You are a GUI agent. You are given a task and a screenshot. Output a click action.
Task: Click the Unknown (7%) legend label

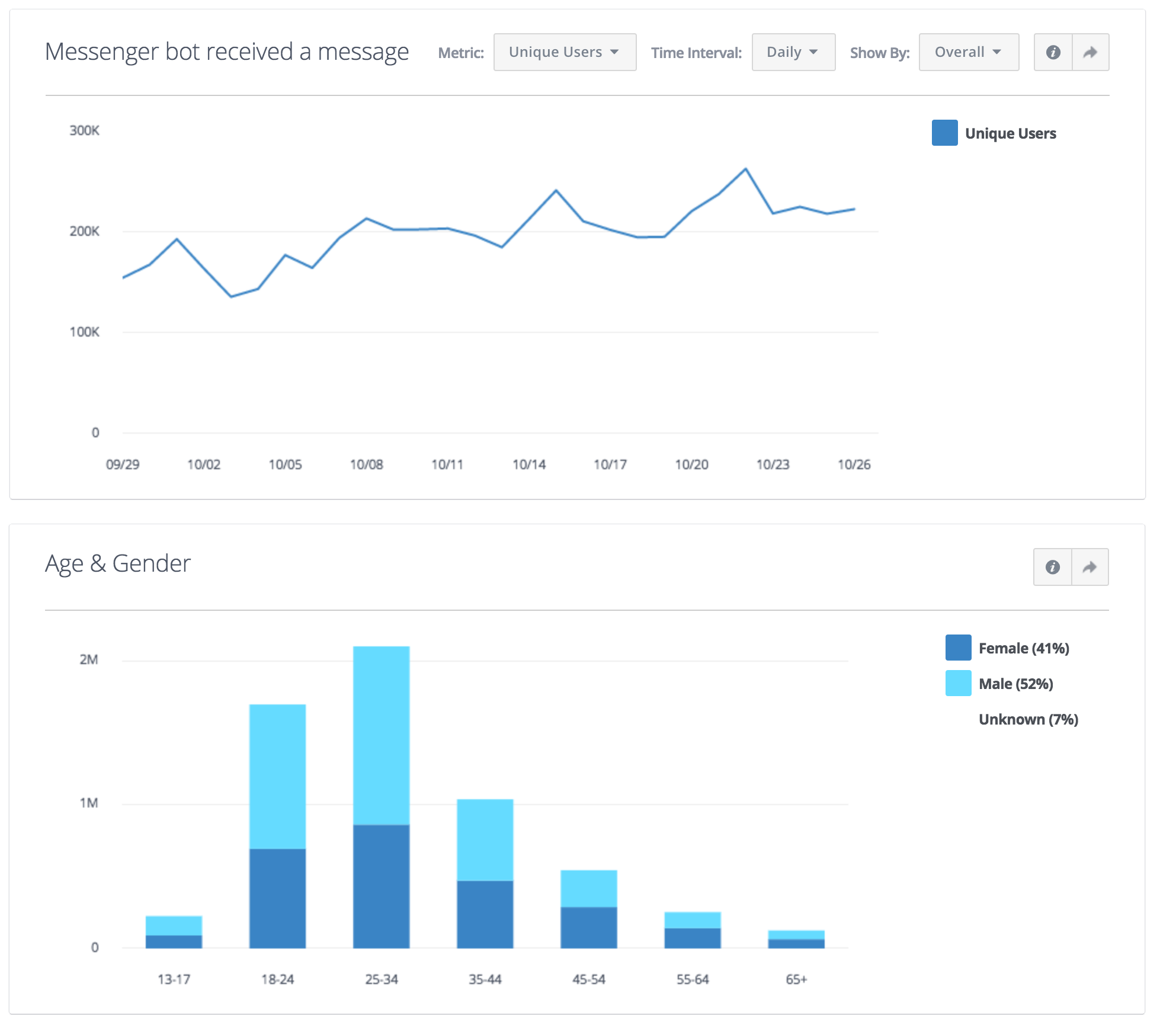pyautogui.click(x=1028, y=719)
